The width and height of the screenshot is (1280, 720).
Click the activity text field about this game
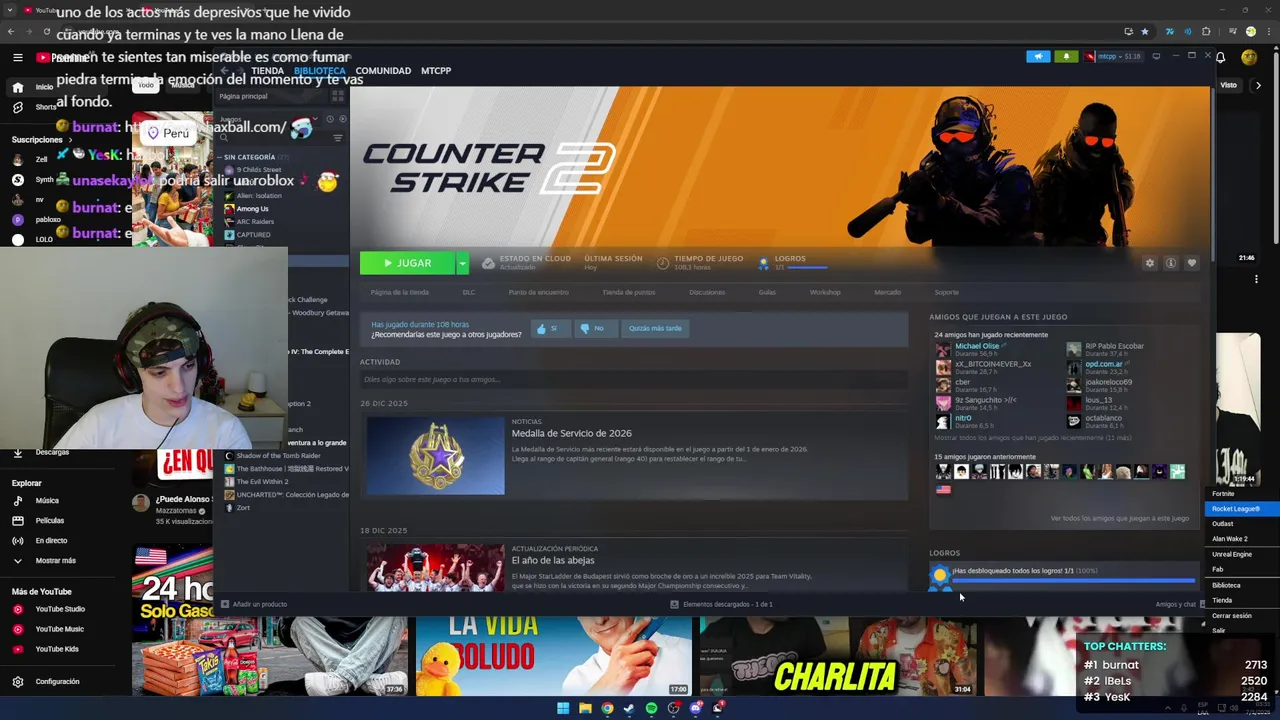(x=633, y=379)
